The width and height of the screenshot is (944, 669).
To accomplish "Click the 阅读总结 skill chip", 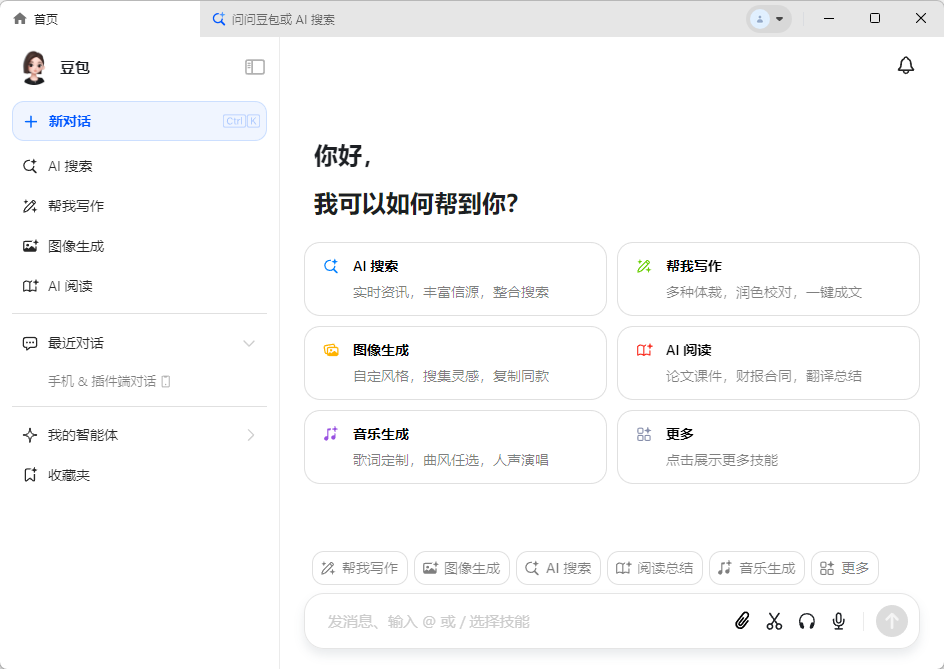I will point(655,568).
